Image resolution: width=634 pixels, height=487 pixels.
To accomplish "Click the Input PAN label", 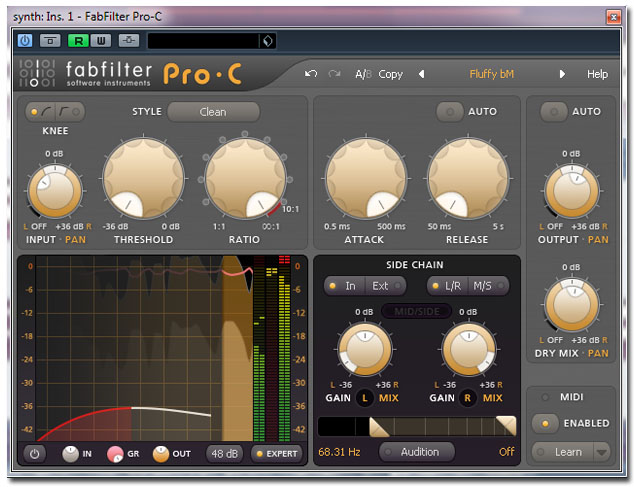I will 75,240.
